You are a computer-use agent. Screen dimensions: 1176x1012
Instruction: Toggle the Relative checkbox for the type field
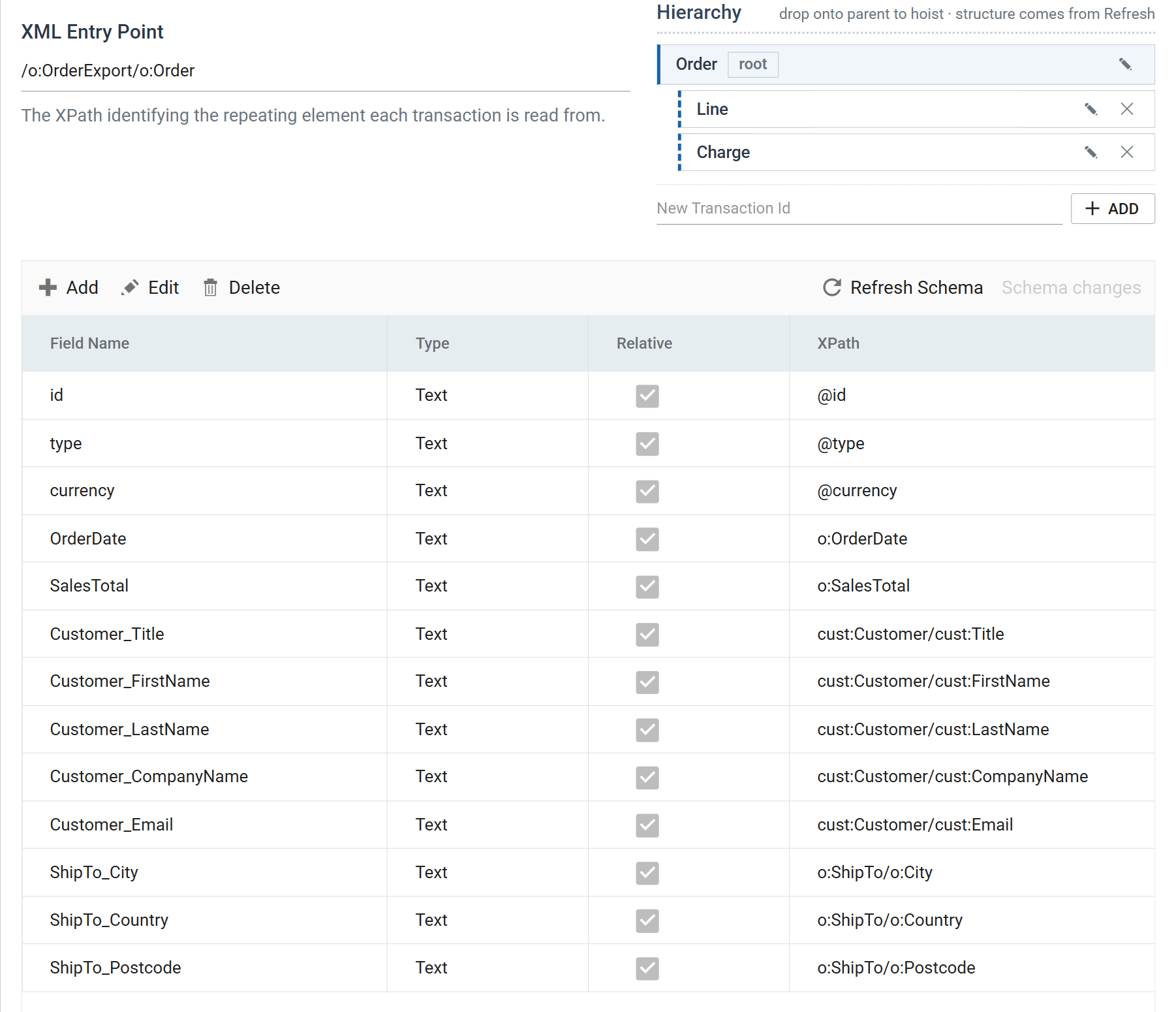click(x=647, y=444)
